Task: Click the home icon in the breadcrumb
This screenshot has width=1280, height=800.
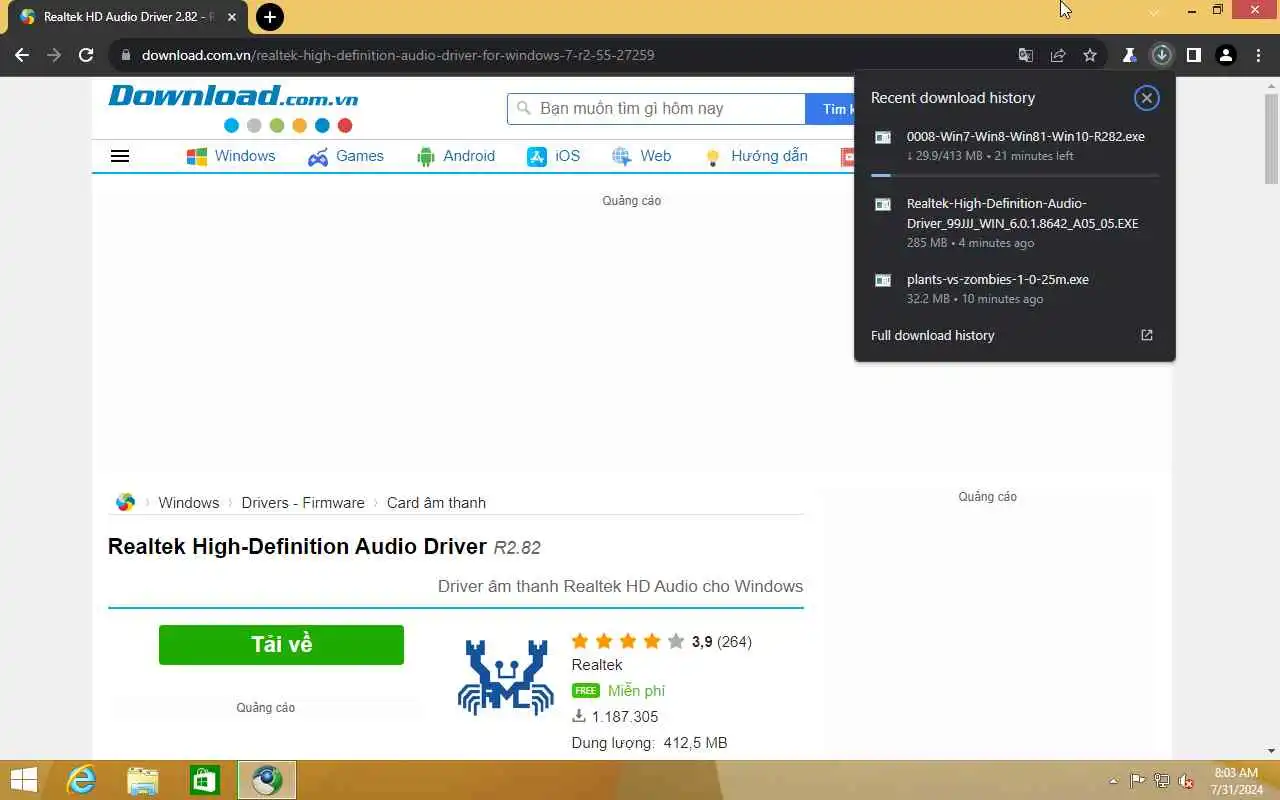Action: tap(125, 502)
